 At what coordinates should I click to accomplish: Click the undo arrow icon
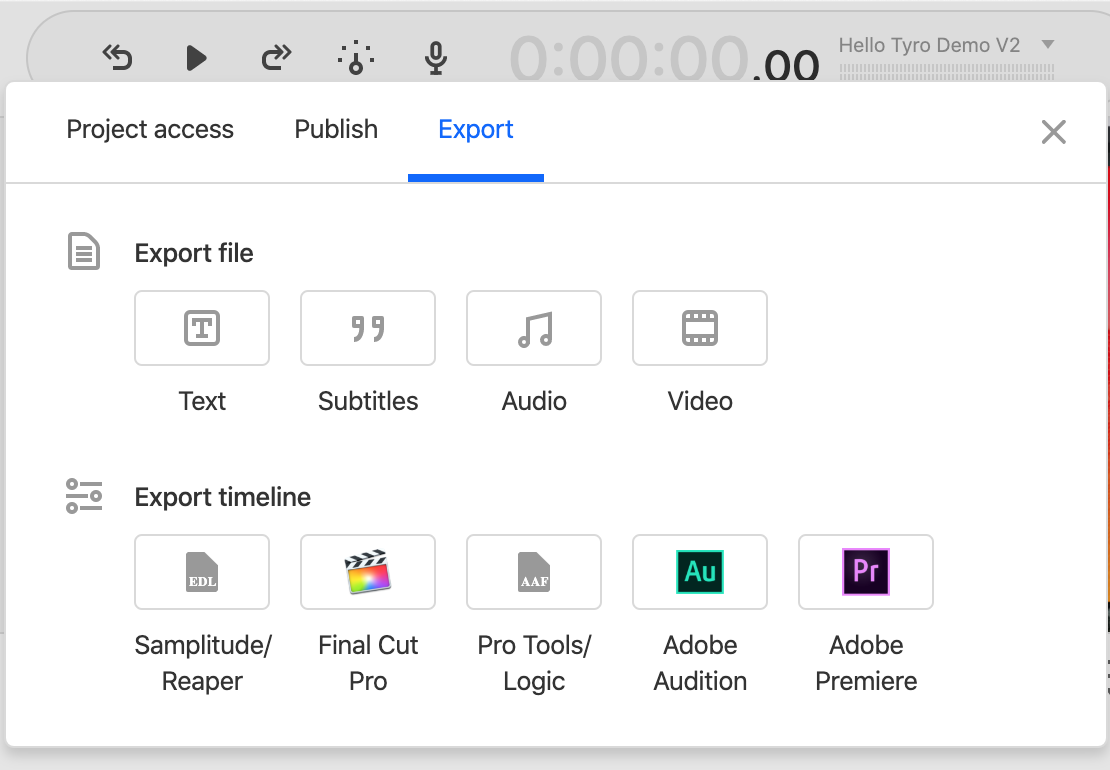(x=118, y=58)
